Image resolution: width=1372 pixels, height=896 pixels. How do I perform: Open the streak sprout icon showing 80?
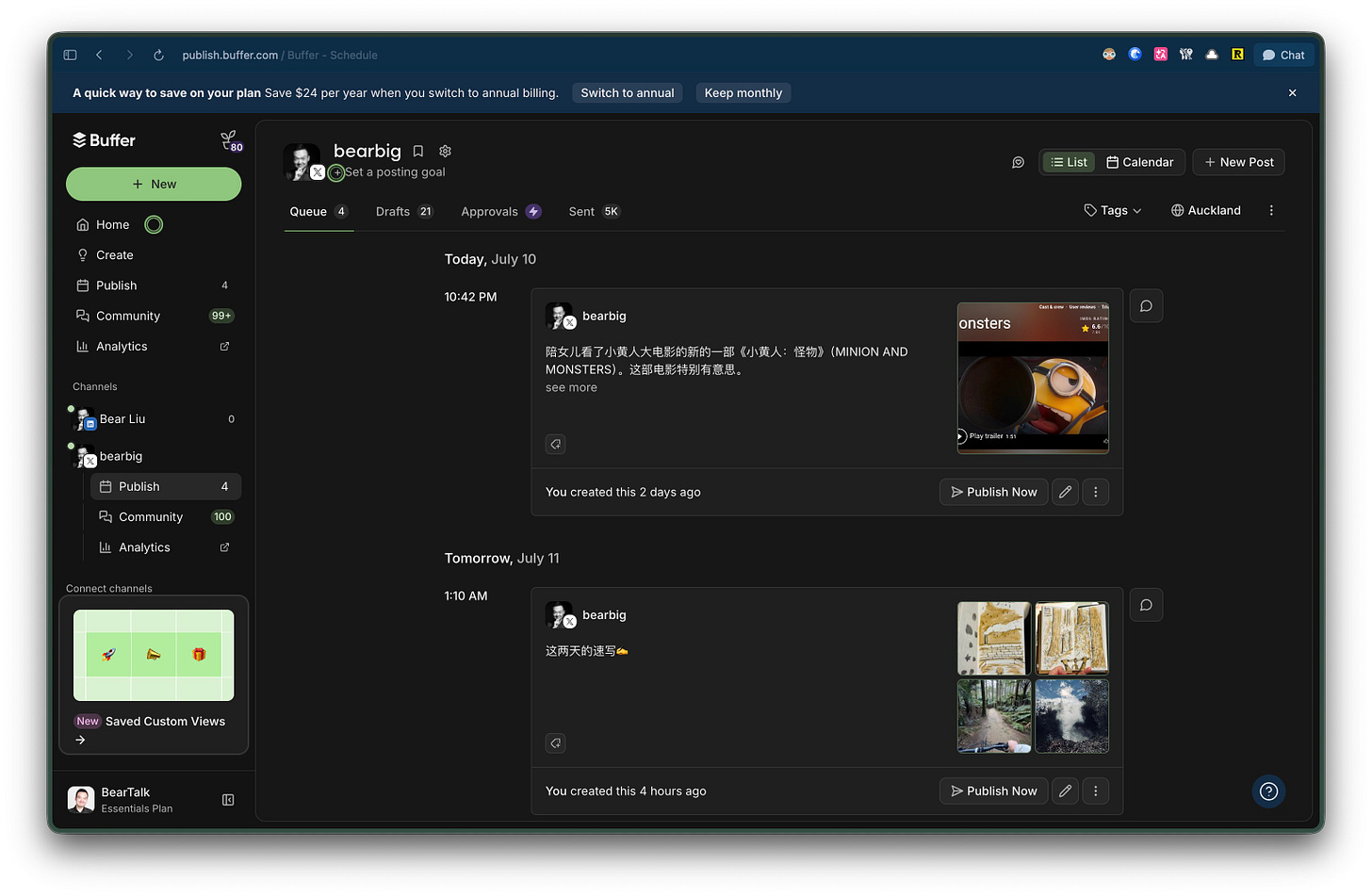231,141
